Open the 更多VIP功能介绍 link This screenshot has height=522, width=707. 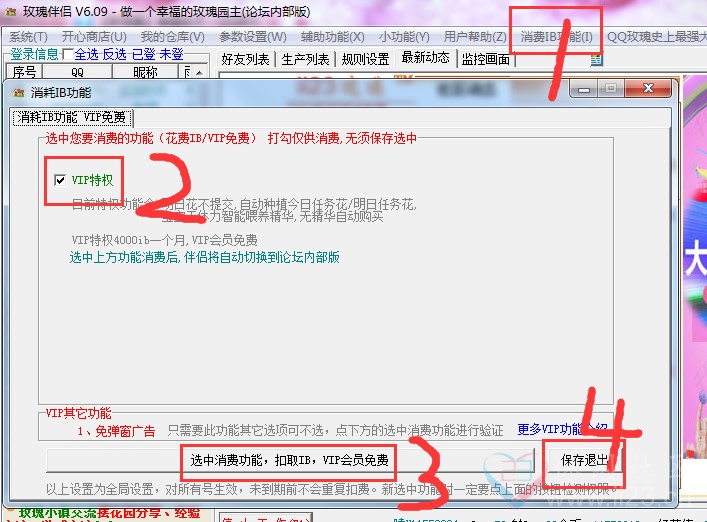562,430
